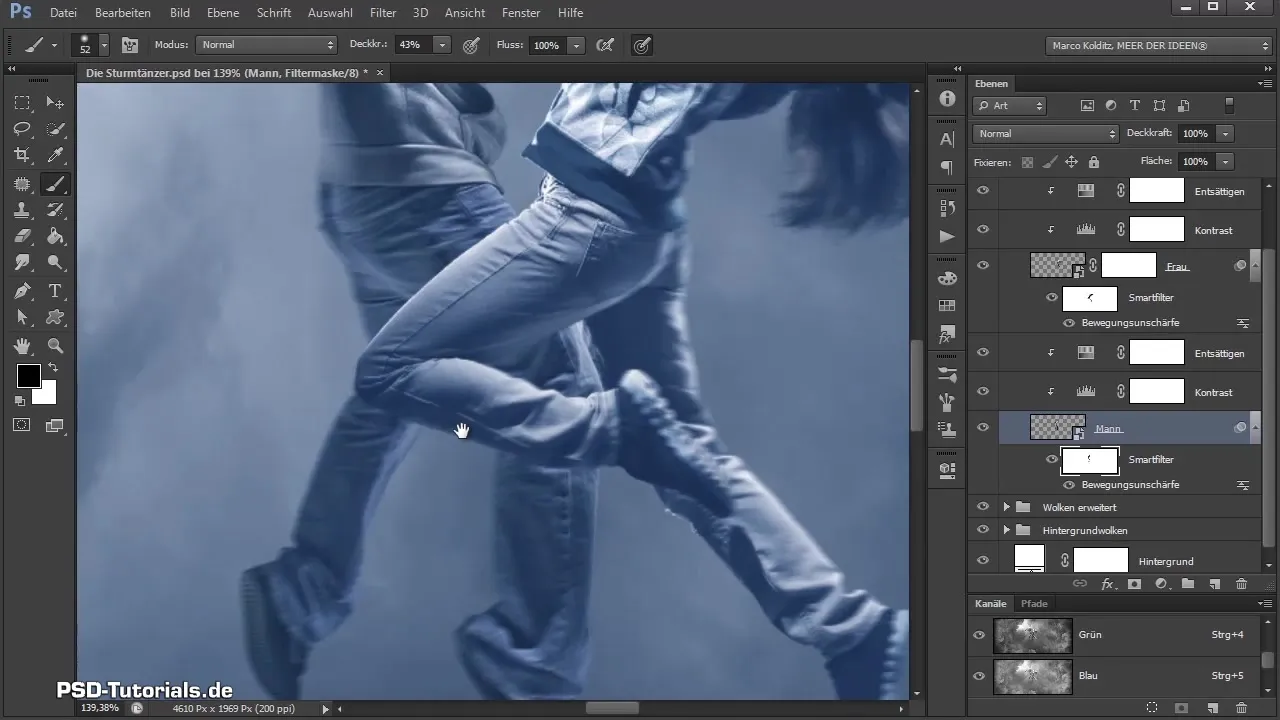Select the Eraser tool
Image resolution: width=1280 pixels, height=720 pixels.
point(22,237)
